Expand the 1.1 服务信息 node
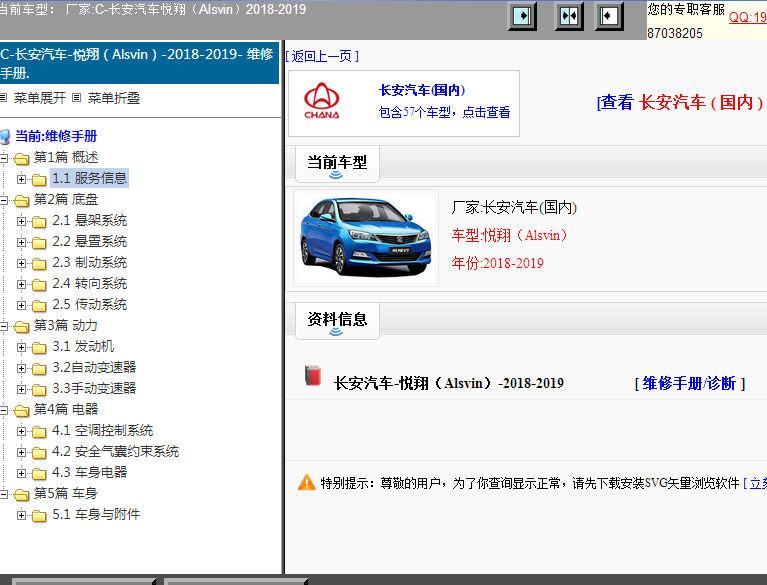 coord(21,179)
